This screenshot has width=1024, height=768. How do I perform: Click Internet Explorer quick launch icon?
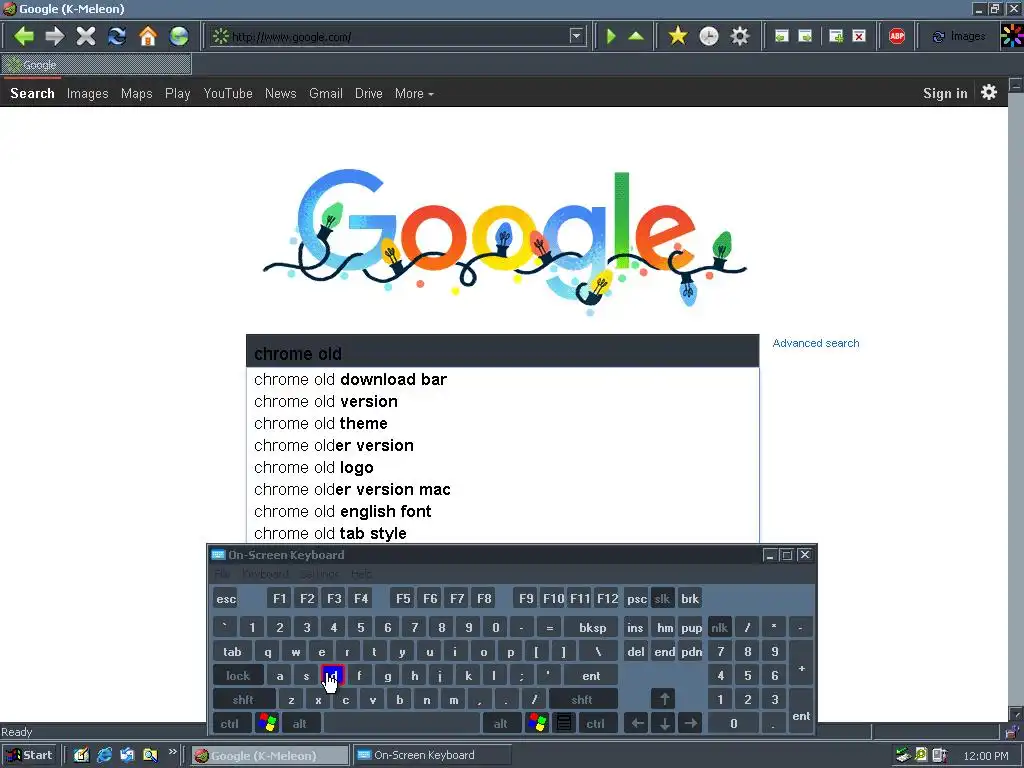(x=104, y=755)
